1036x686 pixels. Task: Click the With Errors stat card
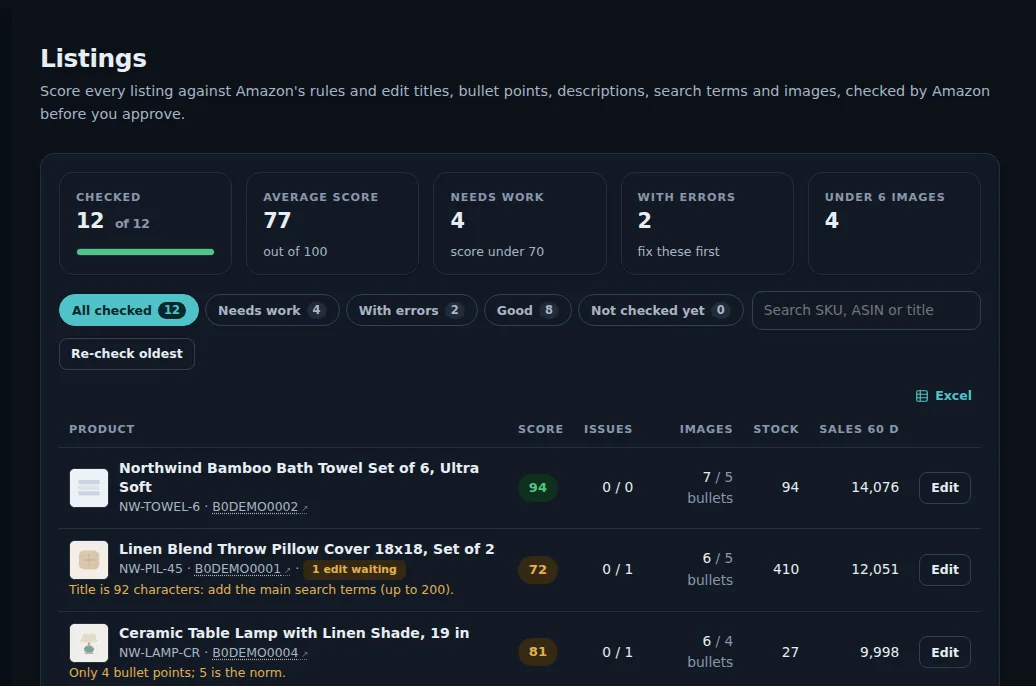[x=707, y=223]
